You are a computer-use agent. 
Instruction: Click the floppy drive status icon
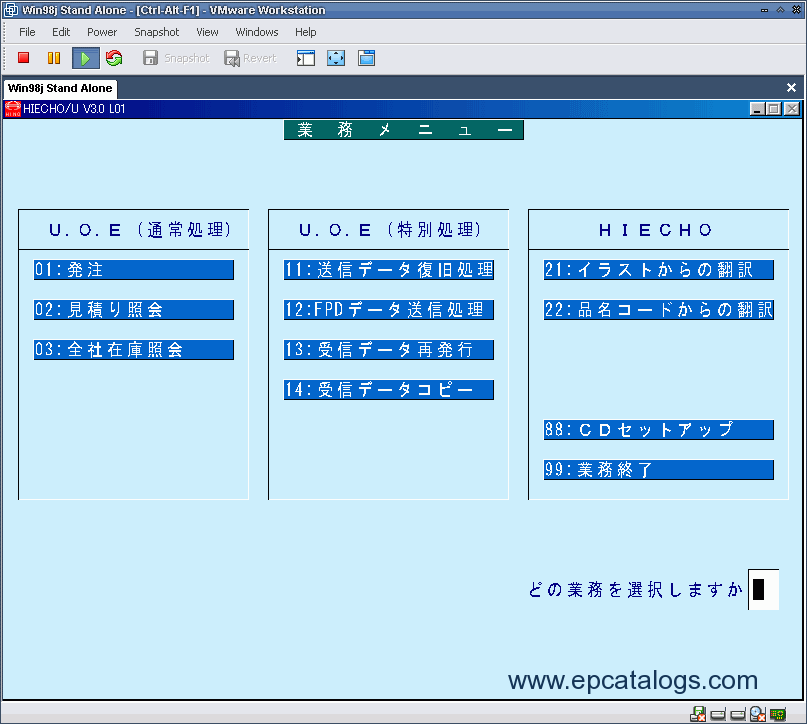698,714
